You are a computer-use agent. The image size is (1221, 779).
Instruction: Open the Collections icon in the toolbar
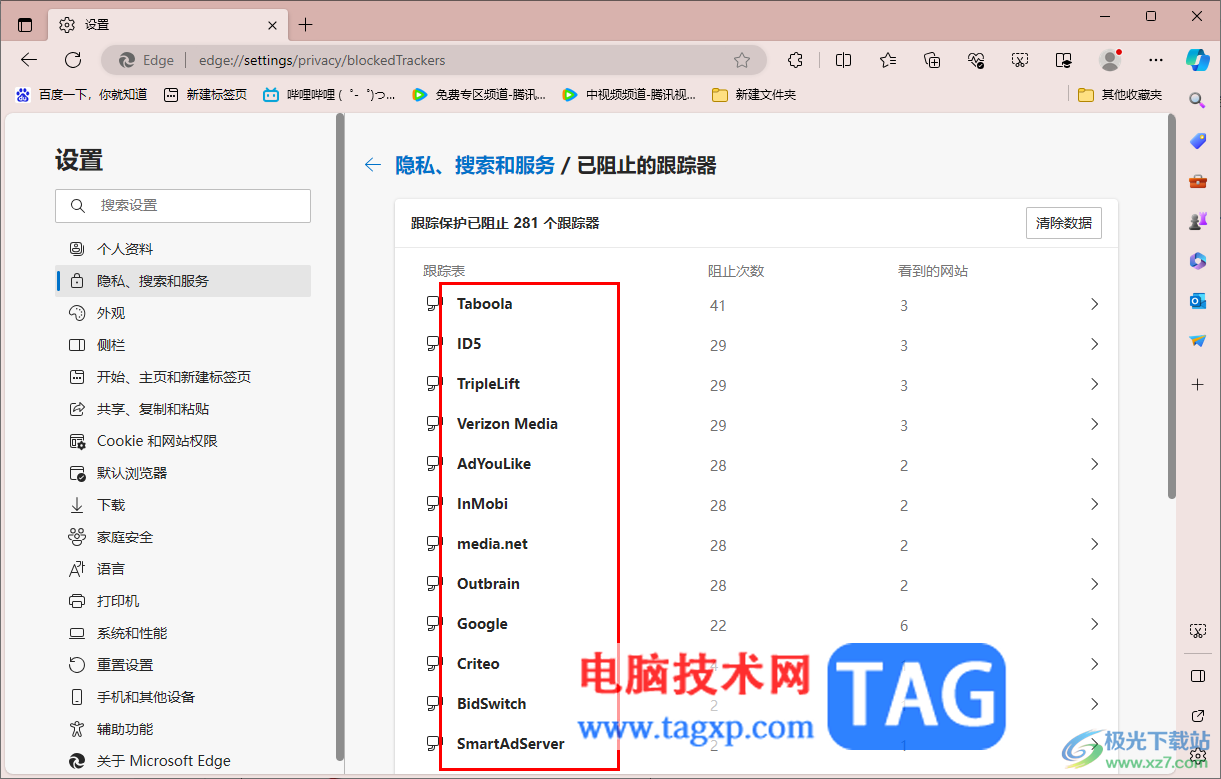(932, 60)
